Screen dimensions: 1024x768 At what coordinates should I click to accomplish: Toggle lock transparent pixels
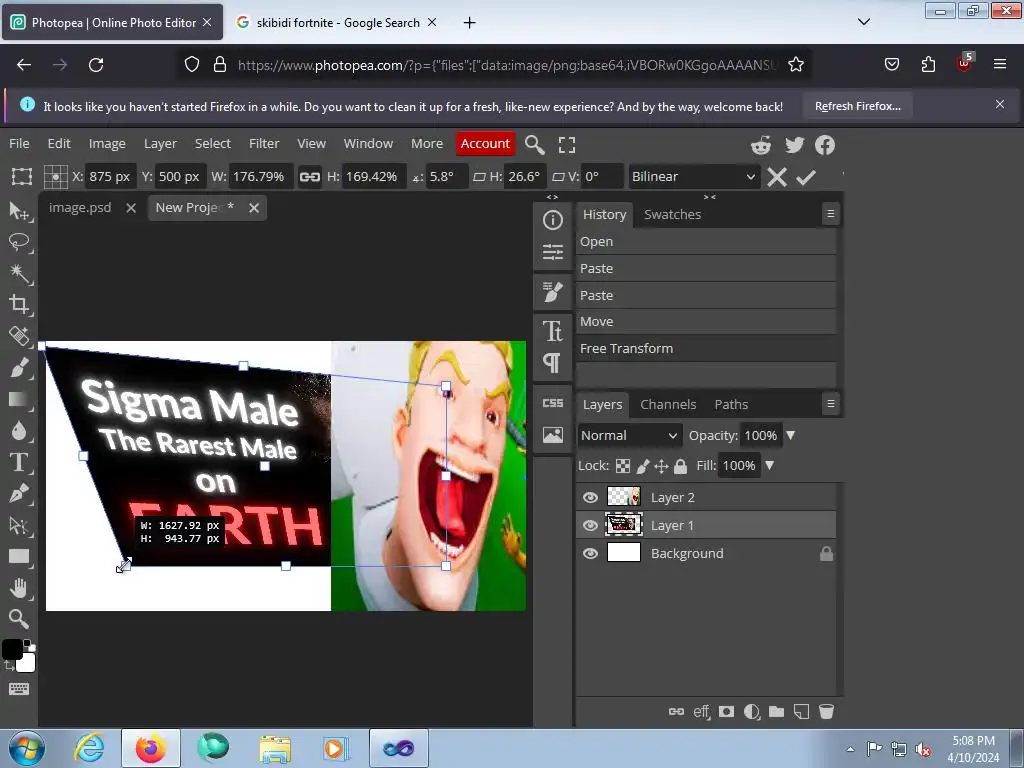point(623,466)
